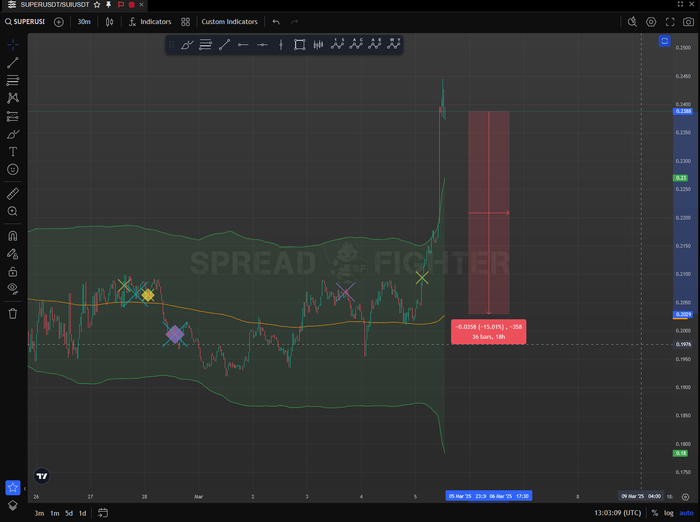Click the red record dot on the tab
The width and height of the screenshot is (700, 522).
tap(132, 4)
